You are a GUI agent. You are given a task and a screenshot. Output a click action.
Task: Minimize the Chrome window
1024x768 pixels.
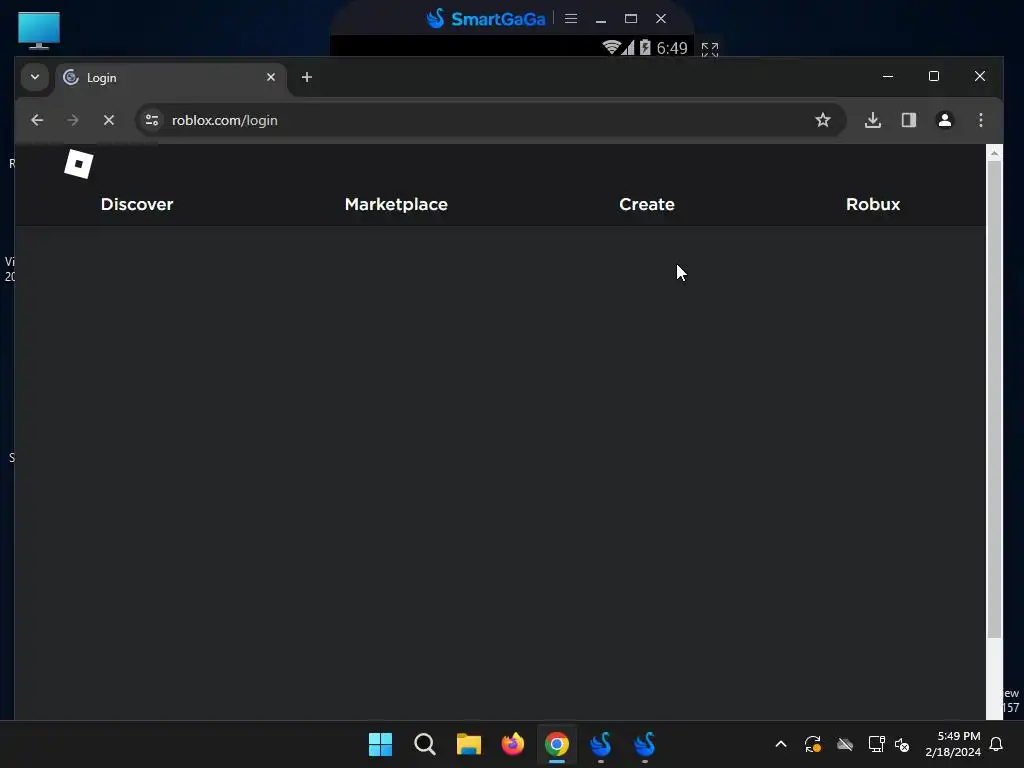888,76
